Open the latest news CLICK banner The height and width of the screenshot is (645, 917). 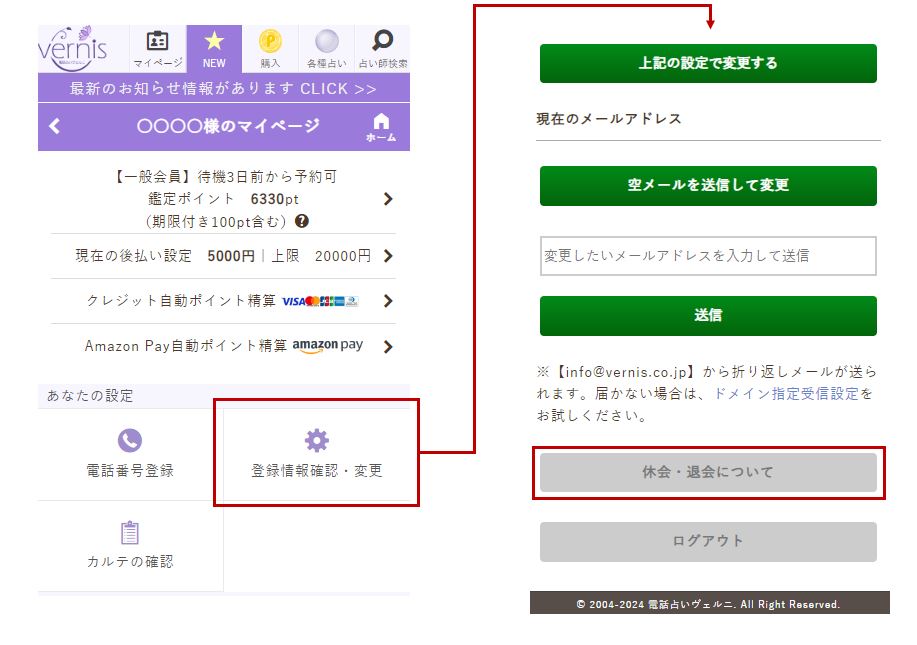[x=220, y=89]
